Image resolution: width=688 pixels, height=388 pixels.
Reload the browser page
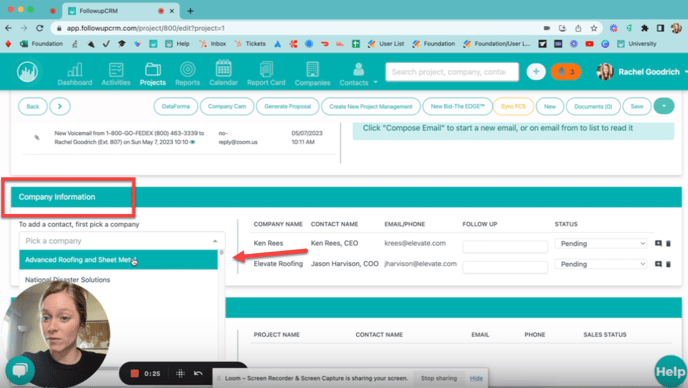[x=39, y=28]
